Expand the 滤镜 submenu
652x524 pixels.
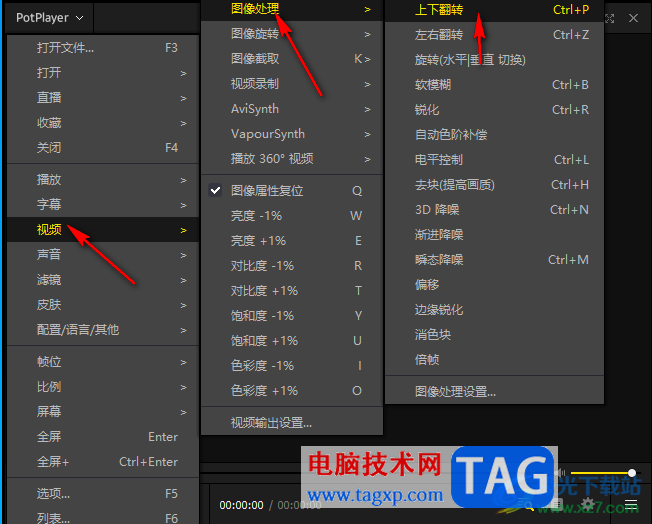[x=103, y=280]
